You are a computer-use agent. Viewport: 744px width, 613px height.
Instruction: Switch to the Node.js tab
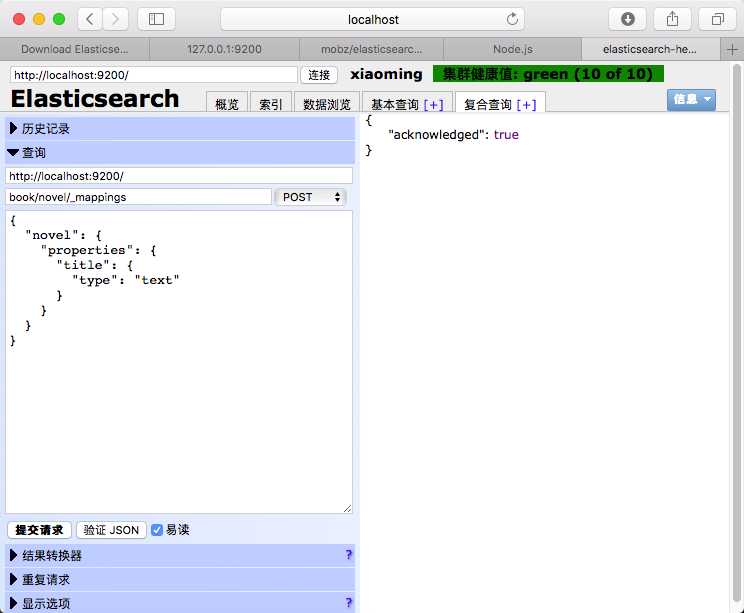(512, 49)
